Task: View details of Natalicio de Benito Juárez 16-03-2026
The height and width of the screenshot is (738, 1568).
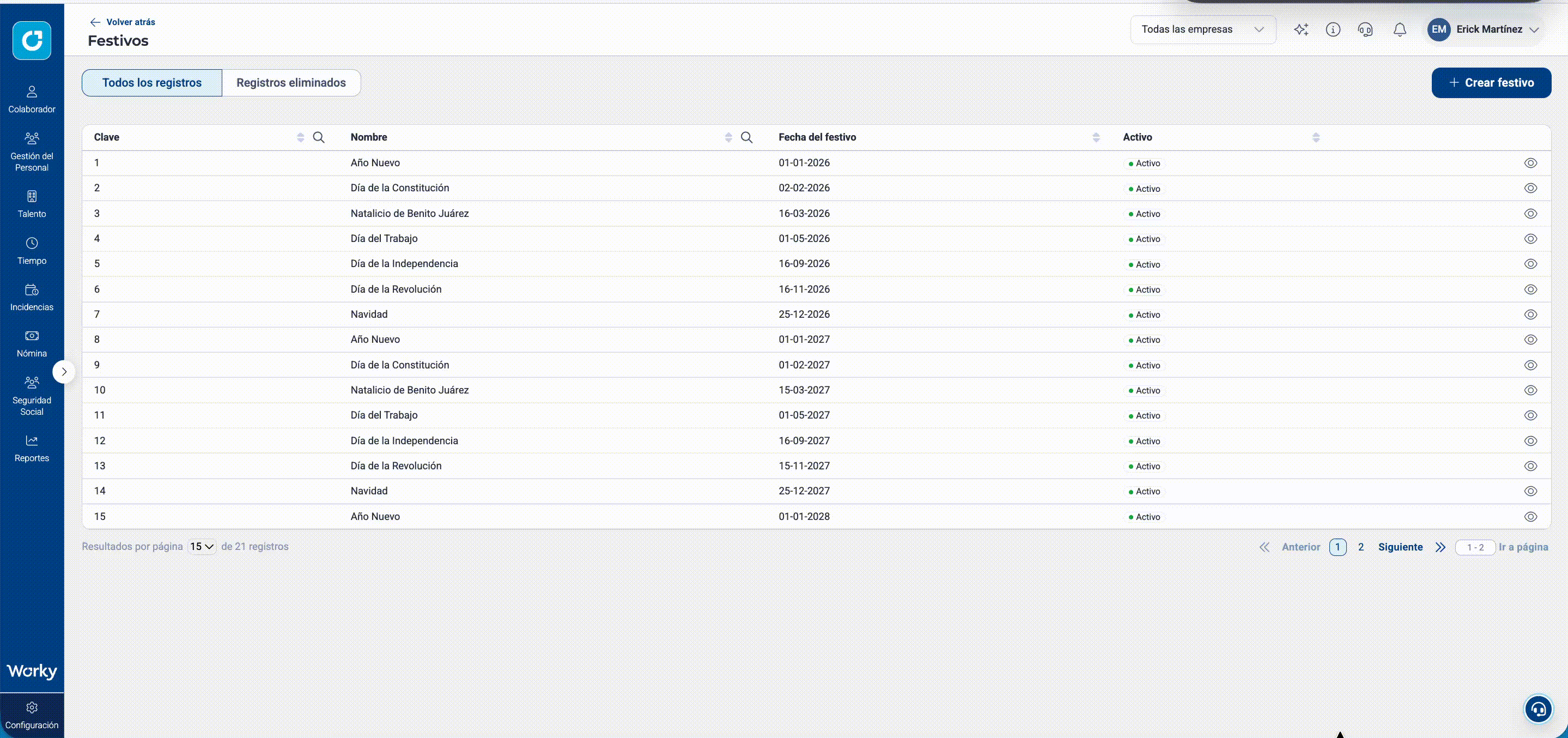Action: pyautogui.click(x=1530, y=214)
